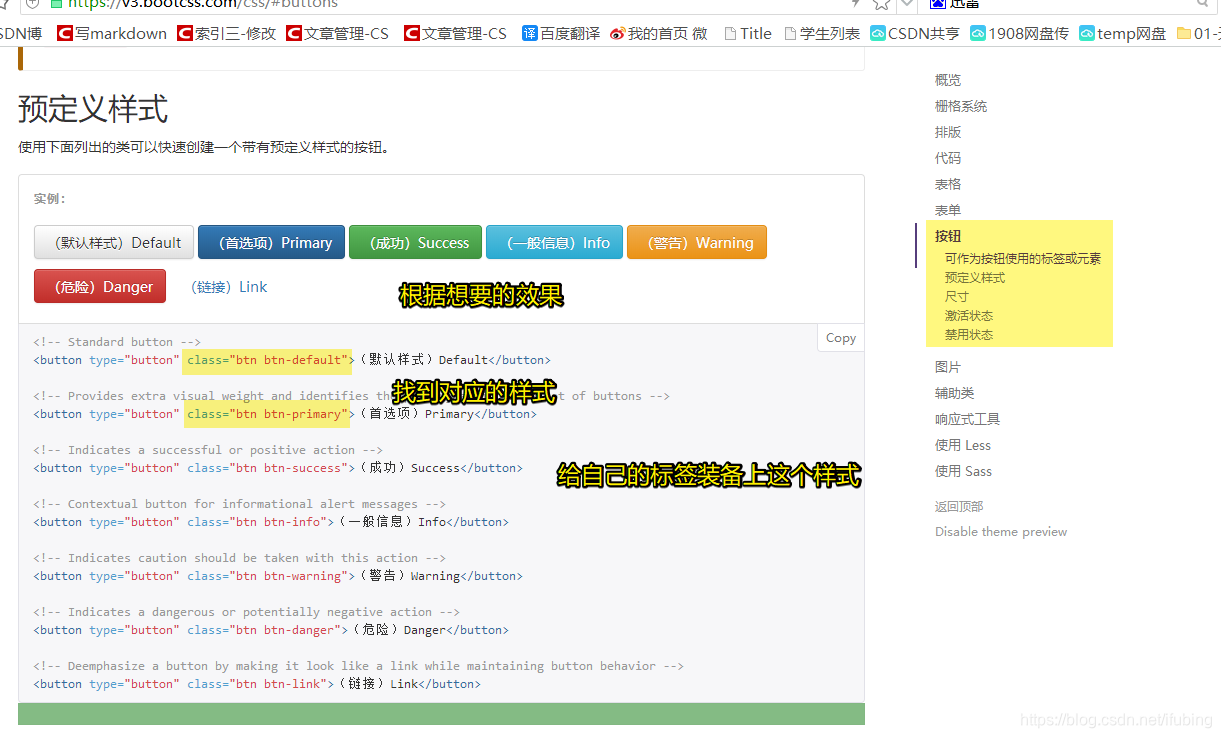Viewport: 1221px width, 738px height.
Task: Open the 写markdown bookmark
Action: pos(112,33)
